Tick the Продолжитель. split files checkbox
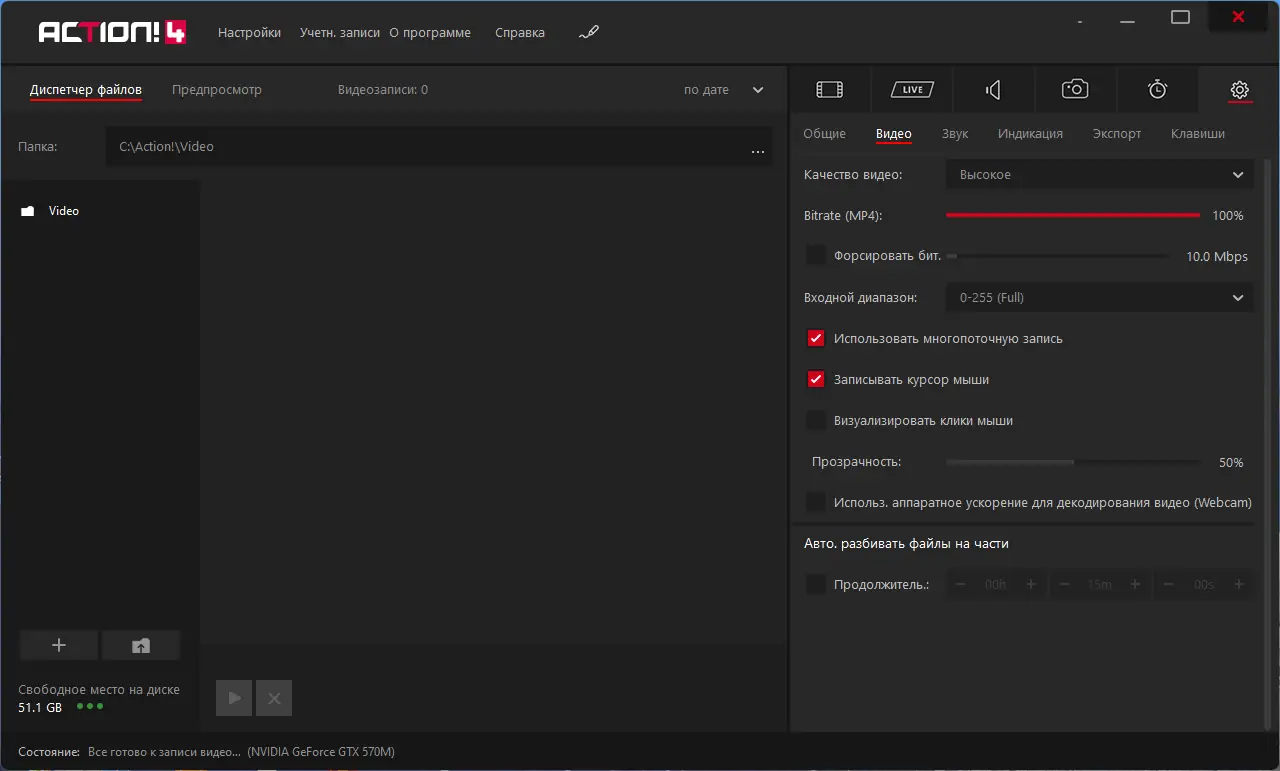 (x=816, y=584)
